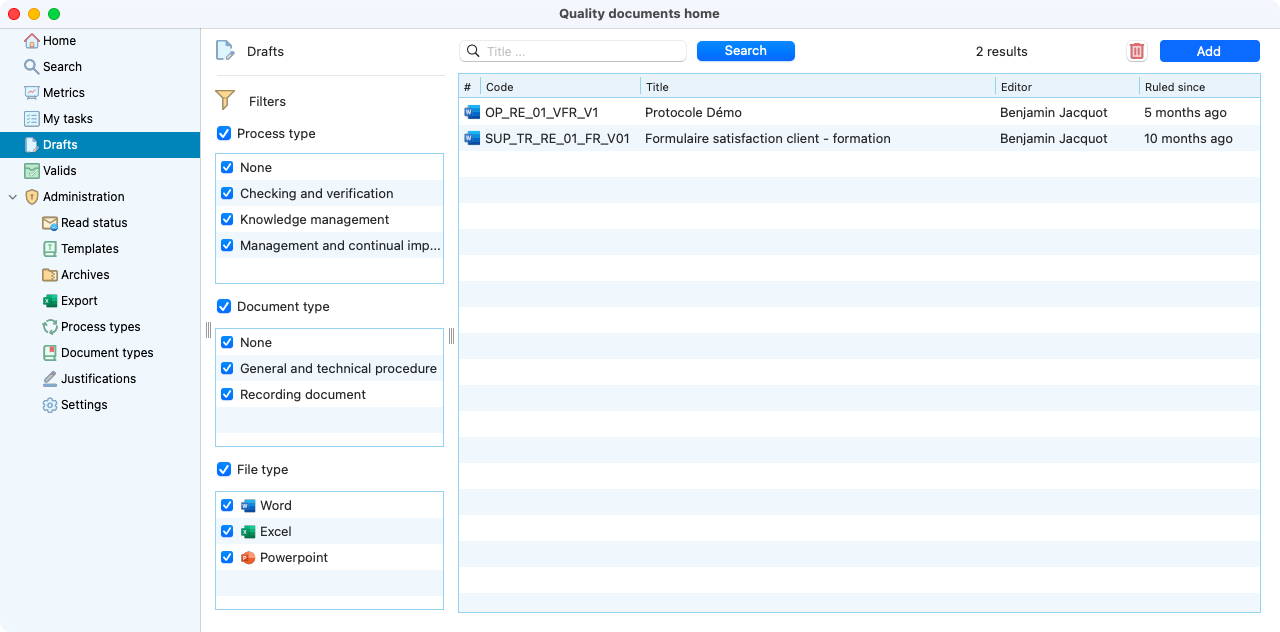
Task: Click the Word file type filter icon
Action: pyautogui.click(x=248, y=506)
